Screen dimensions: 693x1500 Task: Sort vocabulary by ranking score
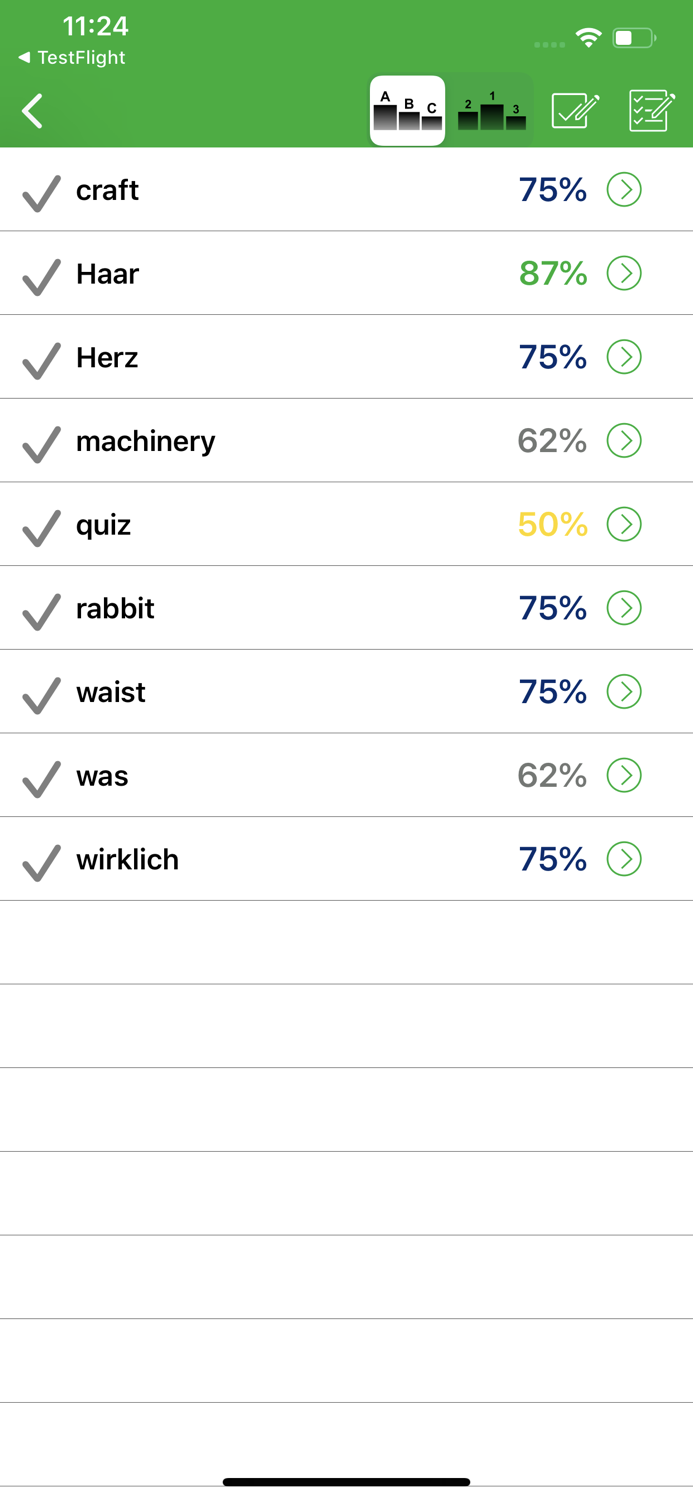(x=490, y=110)
